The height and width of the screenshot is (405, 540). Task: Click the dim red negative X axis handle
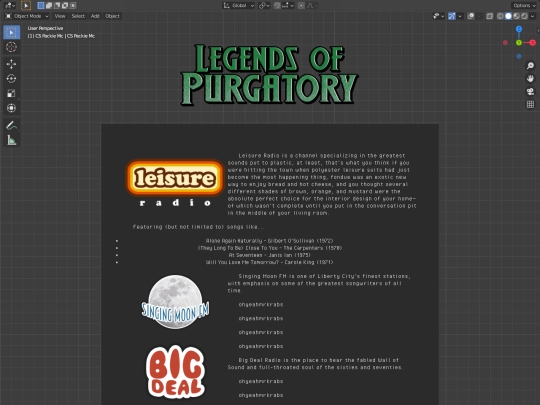(x=505, y=43)
